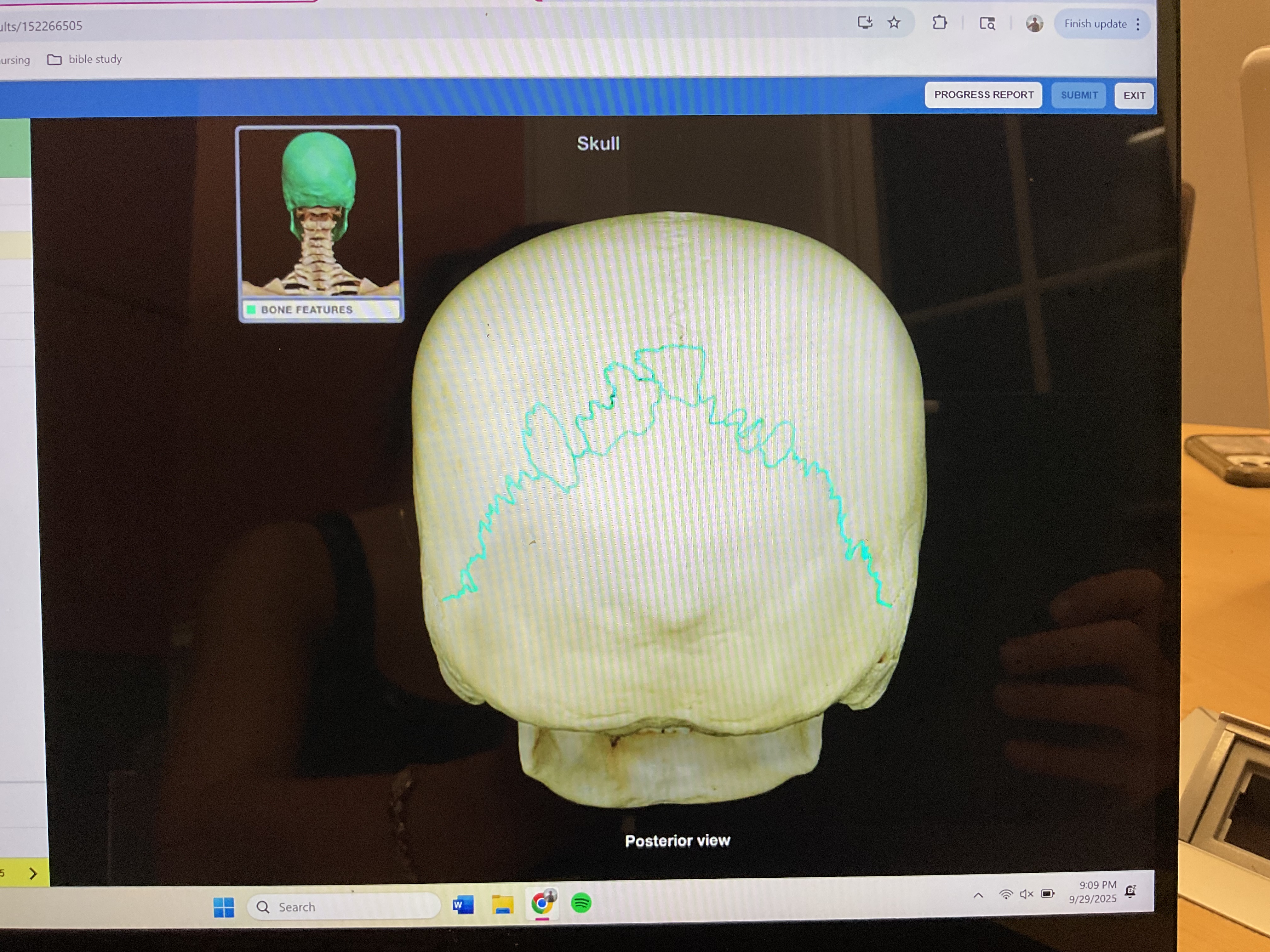The width and height of the screenshot is (1270, 952).
Task: Open Microsoft Word from the taskbar
Action: (463, 905)
